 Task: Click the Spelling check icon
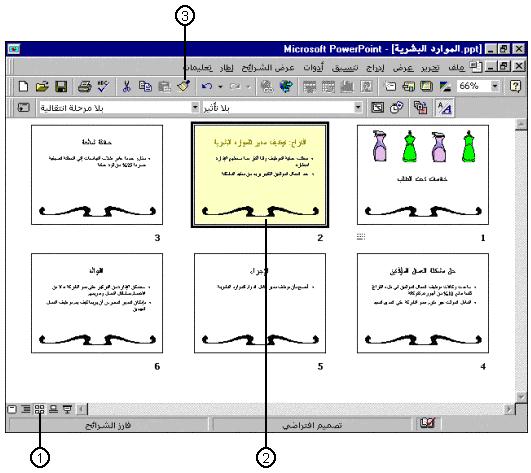(x=103, y=86)
